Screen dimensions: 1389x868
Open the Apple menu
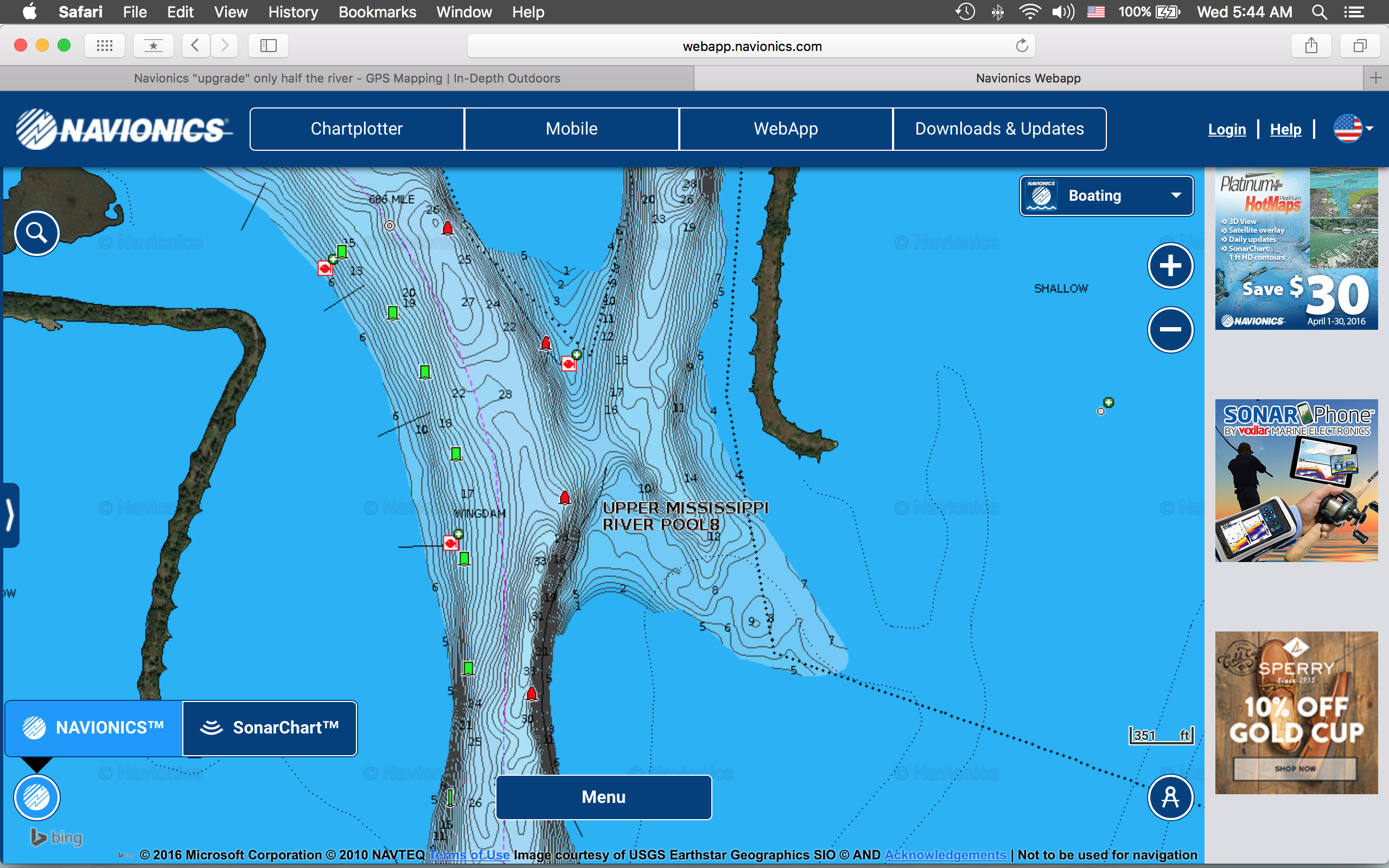pos(29,12)
